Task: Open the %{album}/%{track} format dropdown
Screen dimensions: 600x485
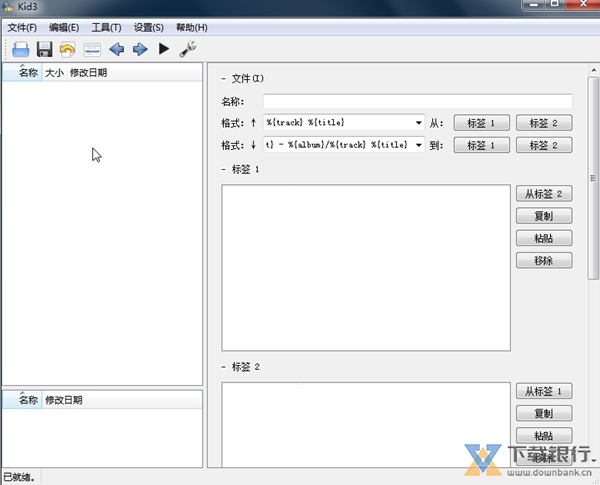Action: [419, 145]
